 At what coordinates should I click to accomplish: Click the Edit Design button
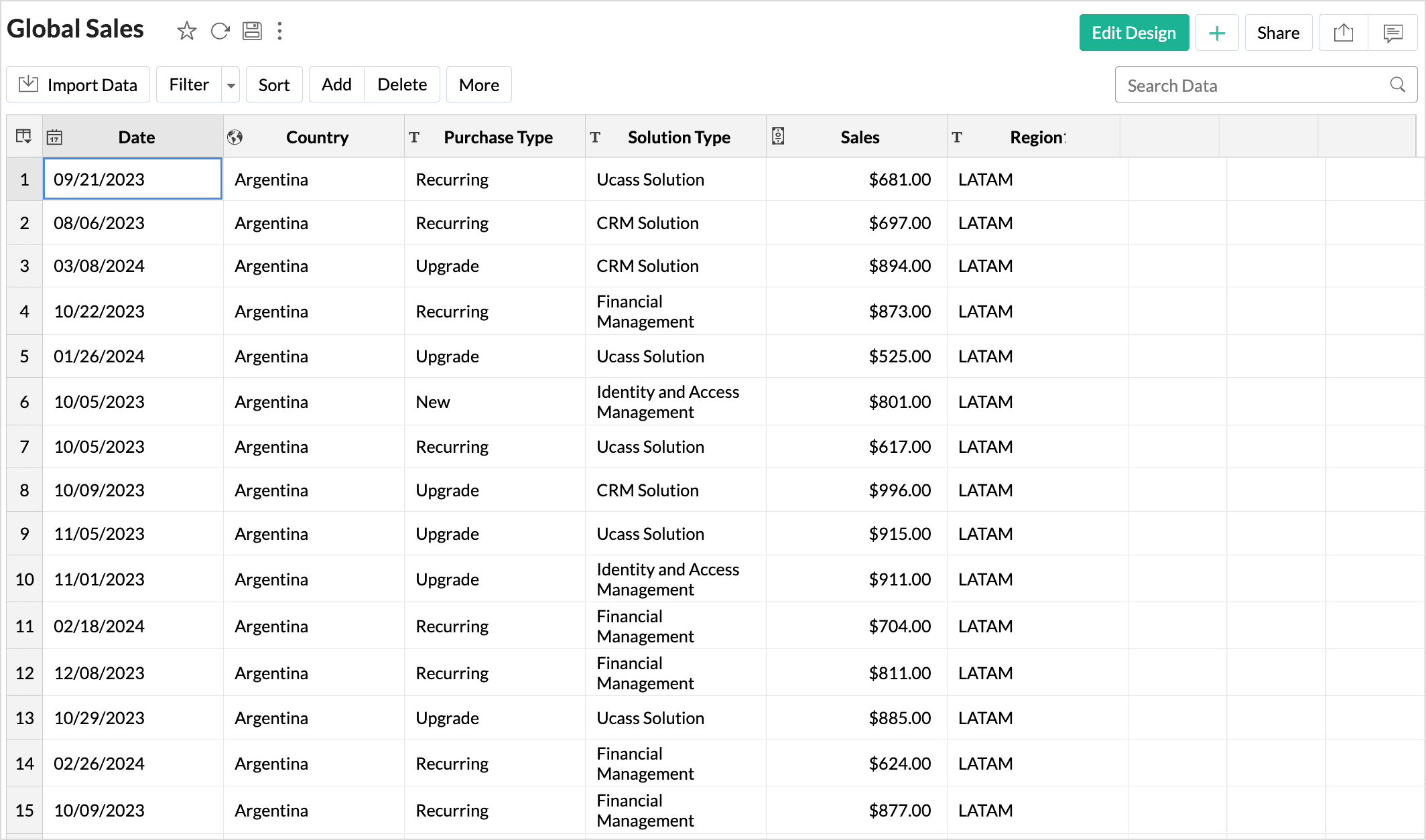[x=1134, y=33]
